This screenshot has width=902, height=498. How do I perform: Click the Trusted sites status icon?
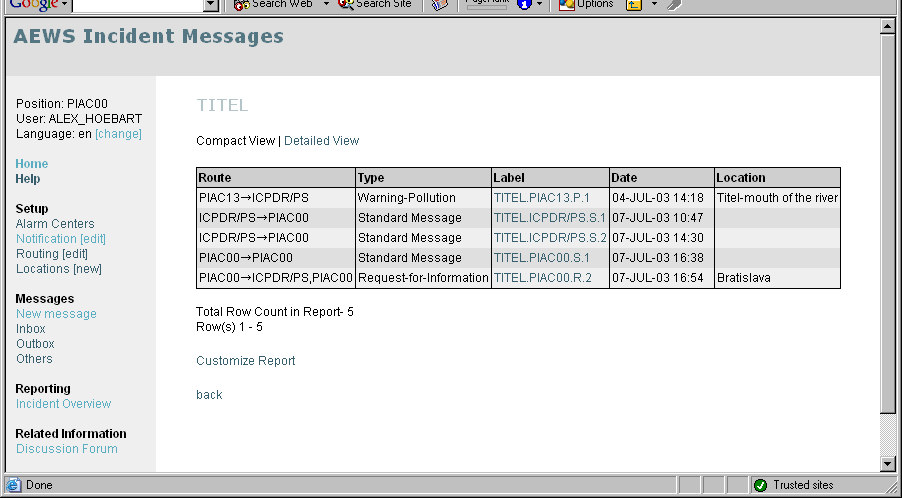coord(761,485)
